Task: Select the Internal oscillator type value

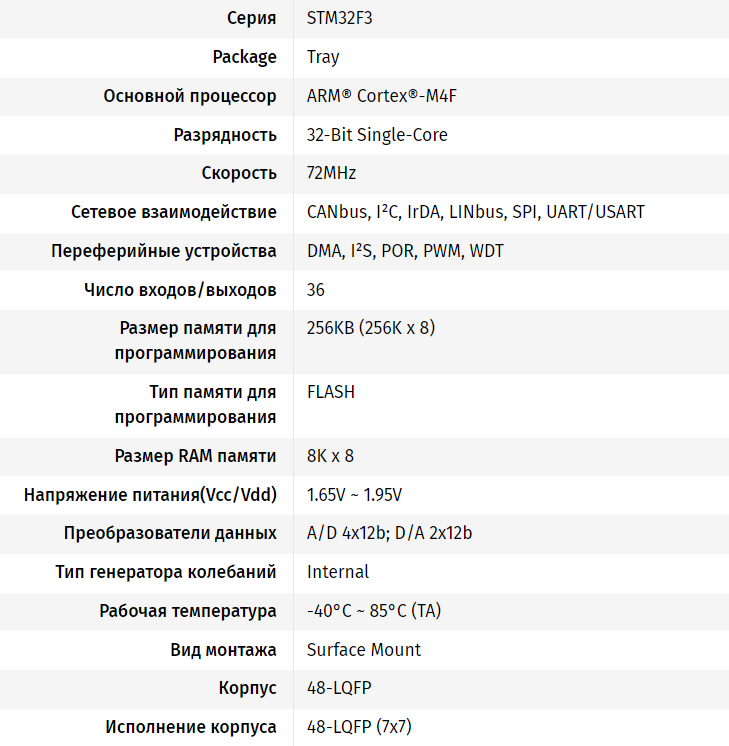Action: (338, 572)
